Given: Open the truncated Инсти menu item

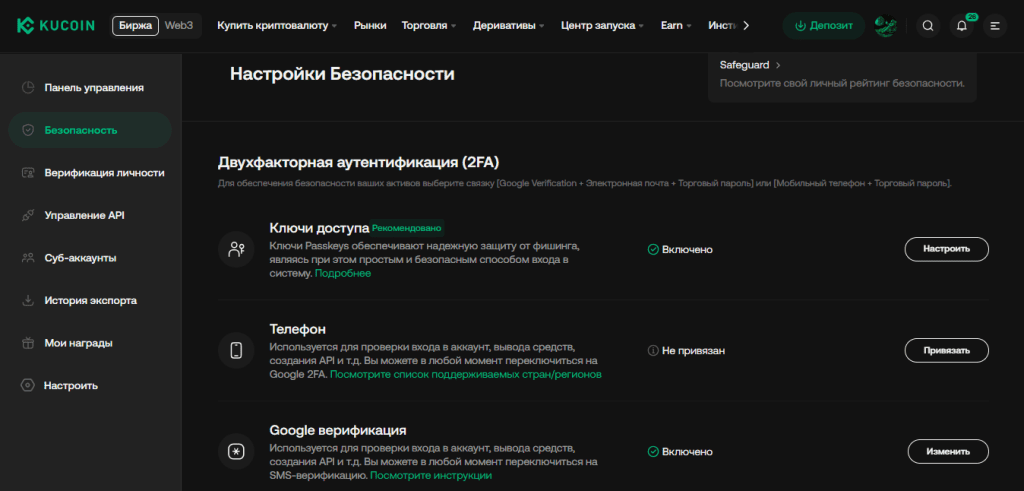Looking at the screenshot, I should pyautogui.click(x=723, y=25).
